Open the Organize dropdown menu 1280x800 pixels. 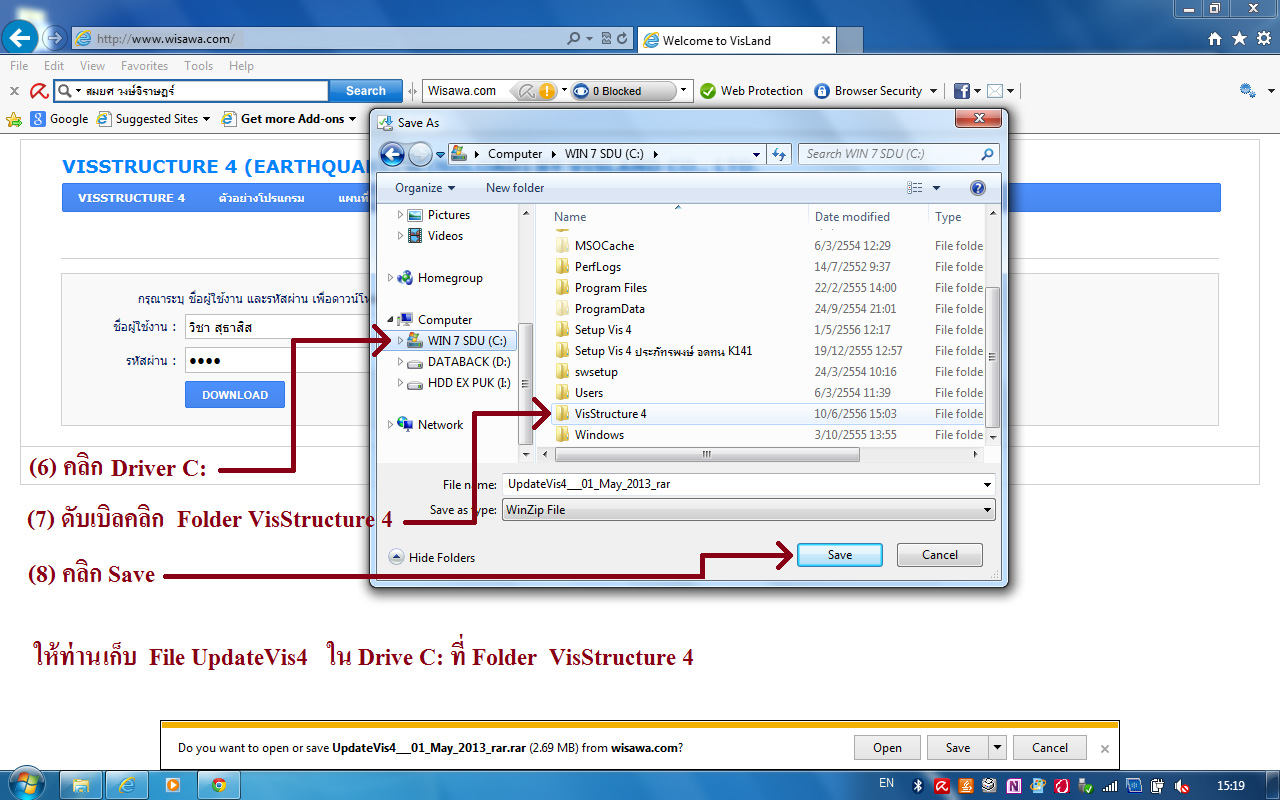coord(425,188)
